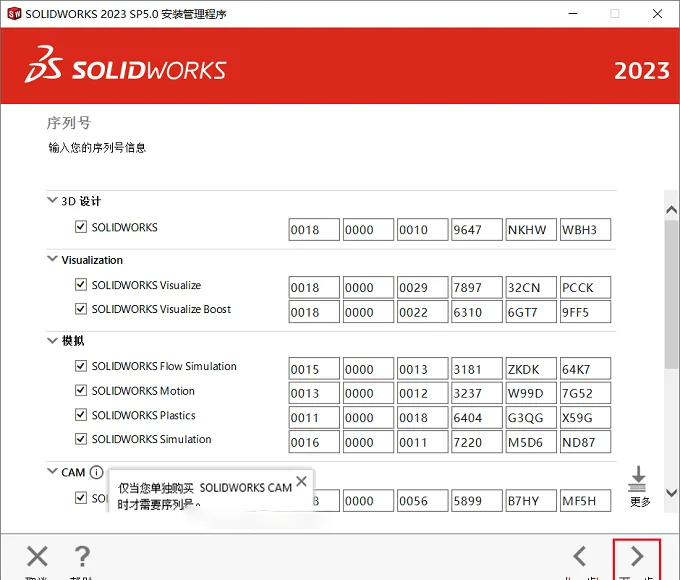Click the vertical scrollbar thumb

click(671, 294)
